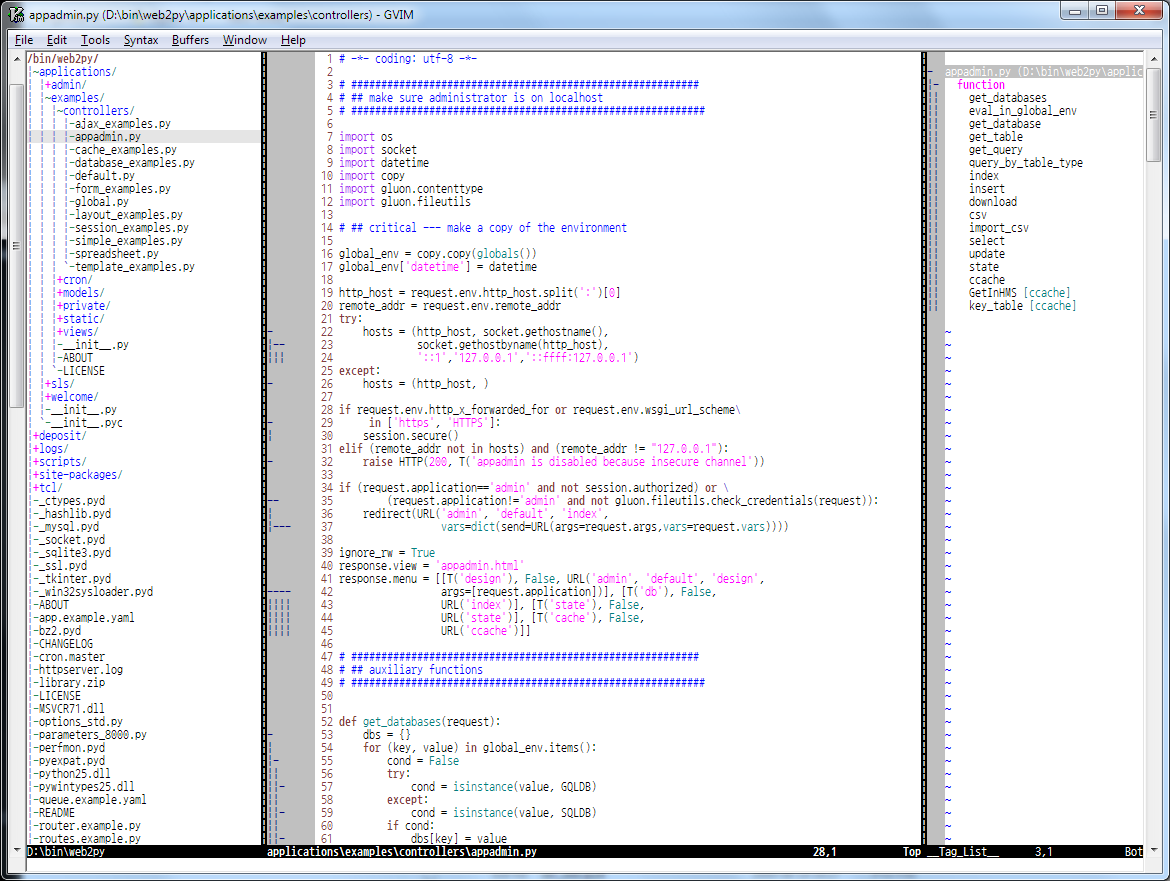
Task: Click the 'ignore_rw = True' code line
Action: (387, 553)
